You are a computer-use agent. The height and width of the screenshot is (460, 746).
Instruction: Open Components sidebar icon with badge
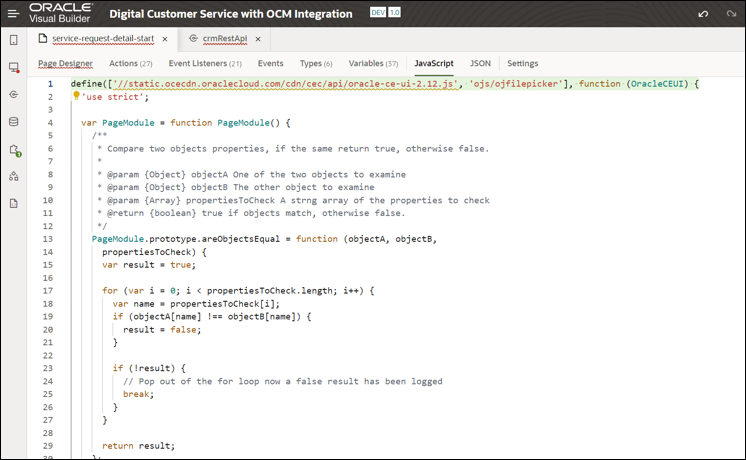[x=15, y=150]
